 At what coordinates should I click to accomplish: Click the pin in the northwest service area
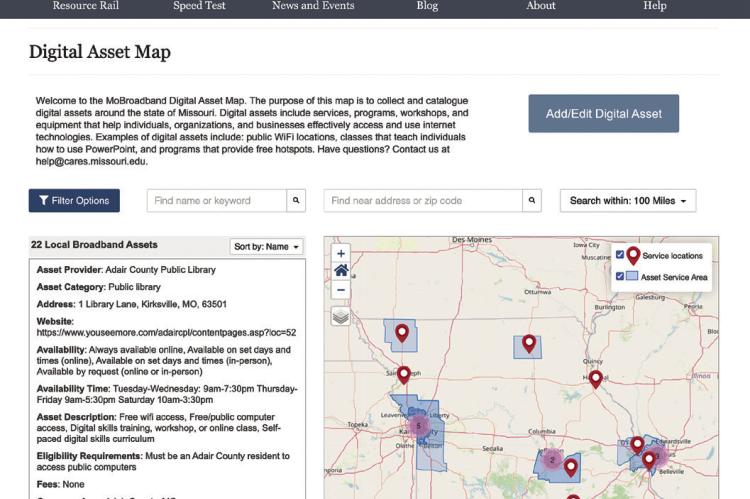pyautogui.click(x=402, y=333)
